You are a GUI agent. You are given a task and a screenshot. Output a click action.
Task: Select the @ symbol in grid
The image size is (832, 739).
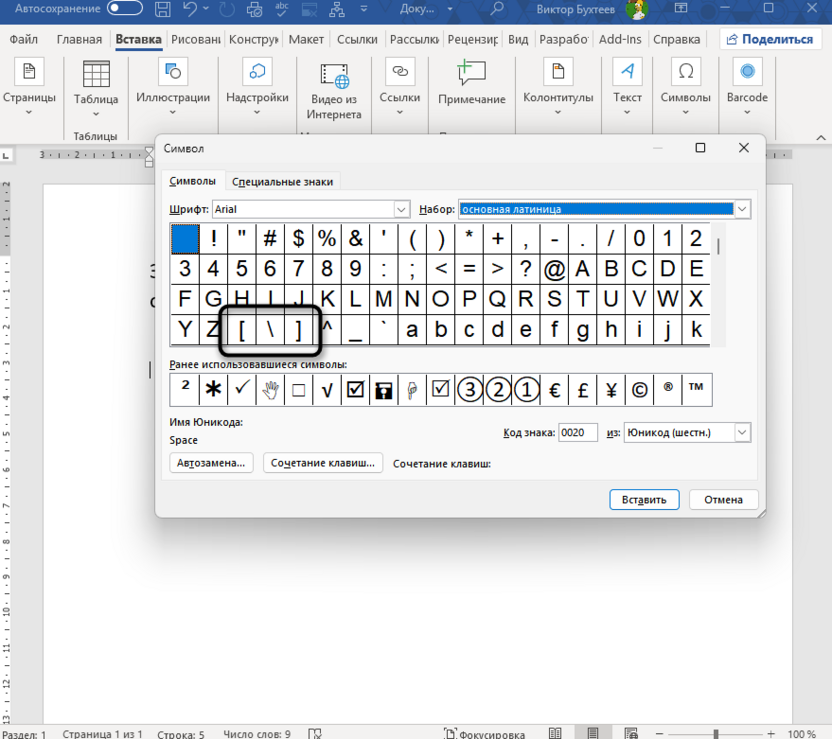(554, 269)
